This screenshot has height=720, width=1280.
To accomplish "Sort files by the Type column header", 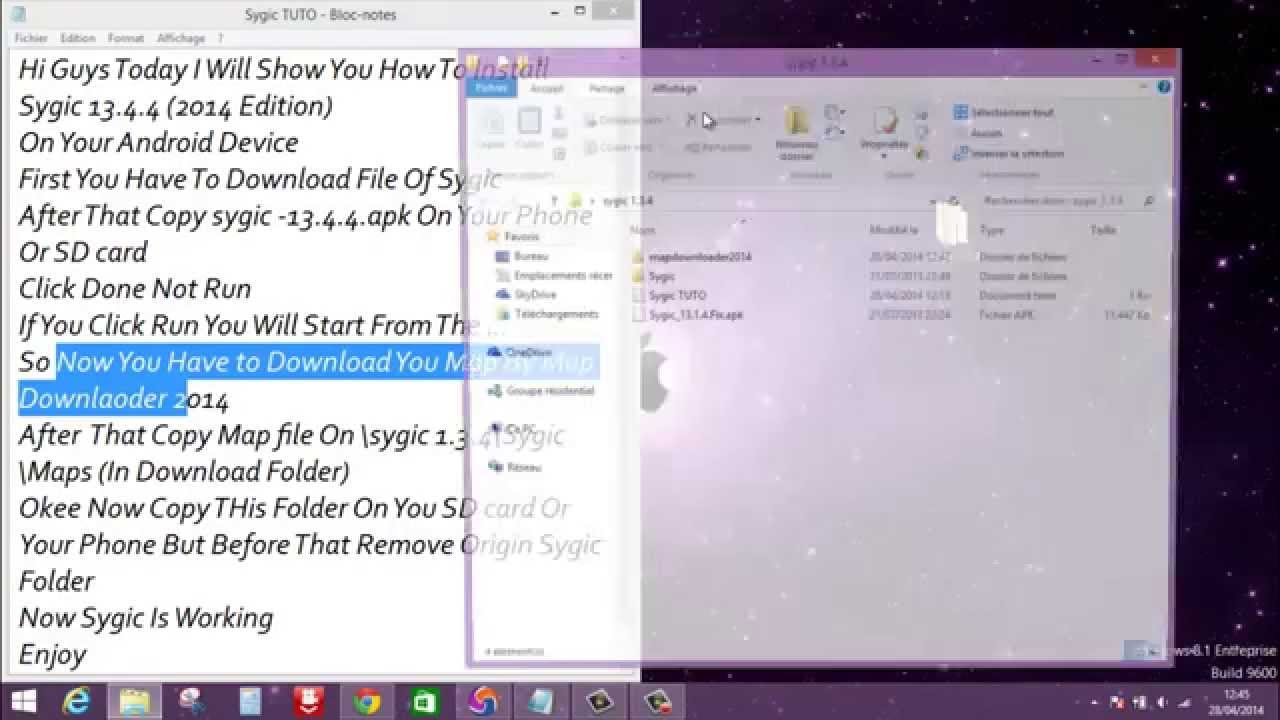I will (991, 230).
